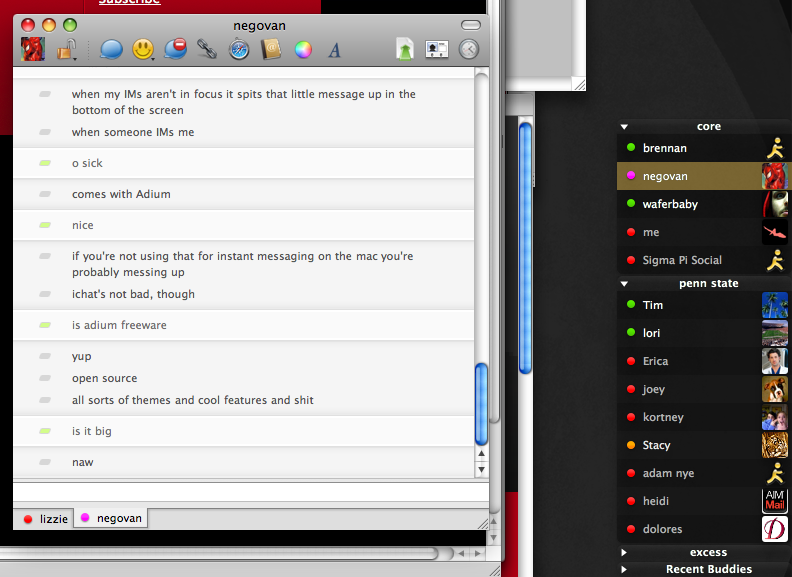Collapse the core buddy group
Screen dimensions: 792x577
click(624, 127)
